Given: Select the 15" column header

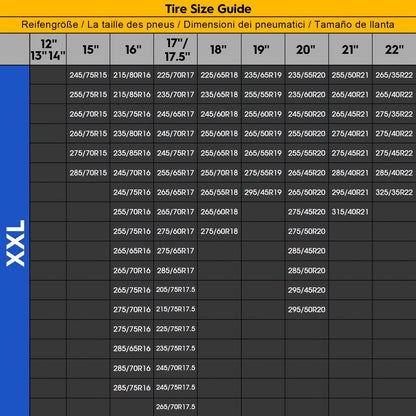Looking at the screenshot, I should [88, 50].
